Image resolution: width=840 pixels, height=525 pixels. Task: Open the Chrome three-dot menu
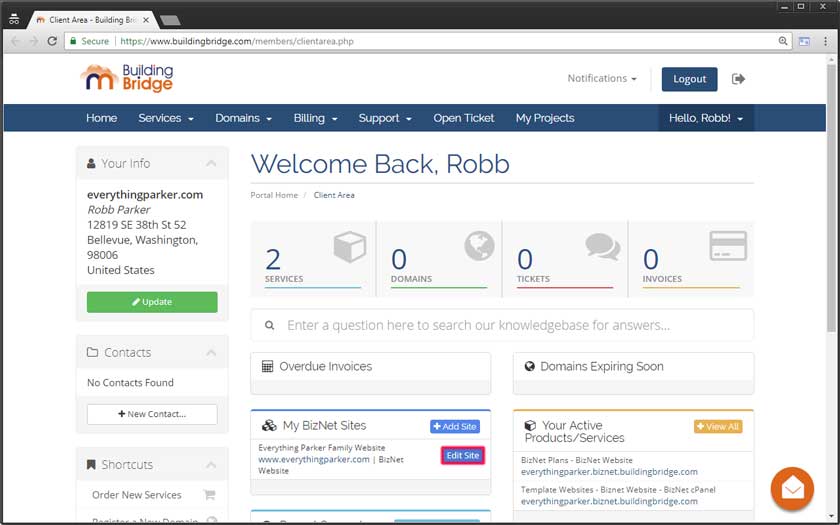825,41
